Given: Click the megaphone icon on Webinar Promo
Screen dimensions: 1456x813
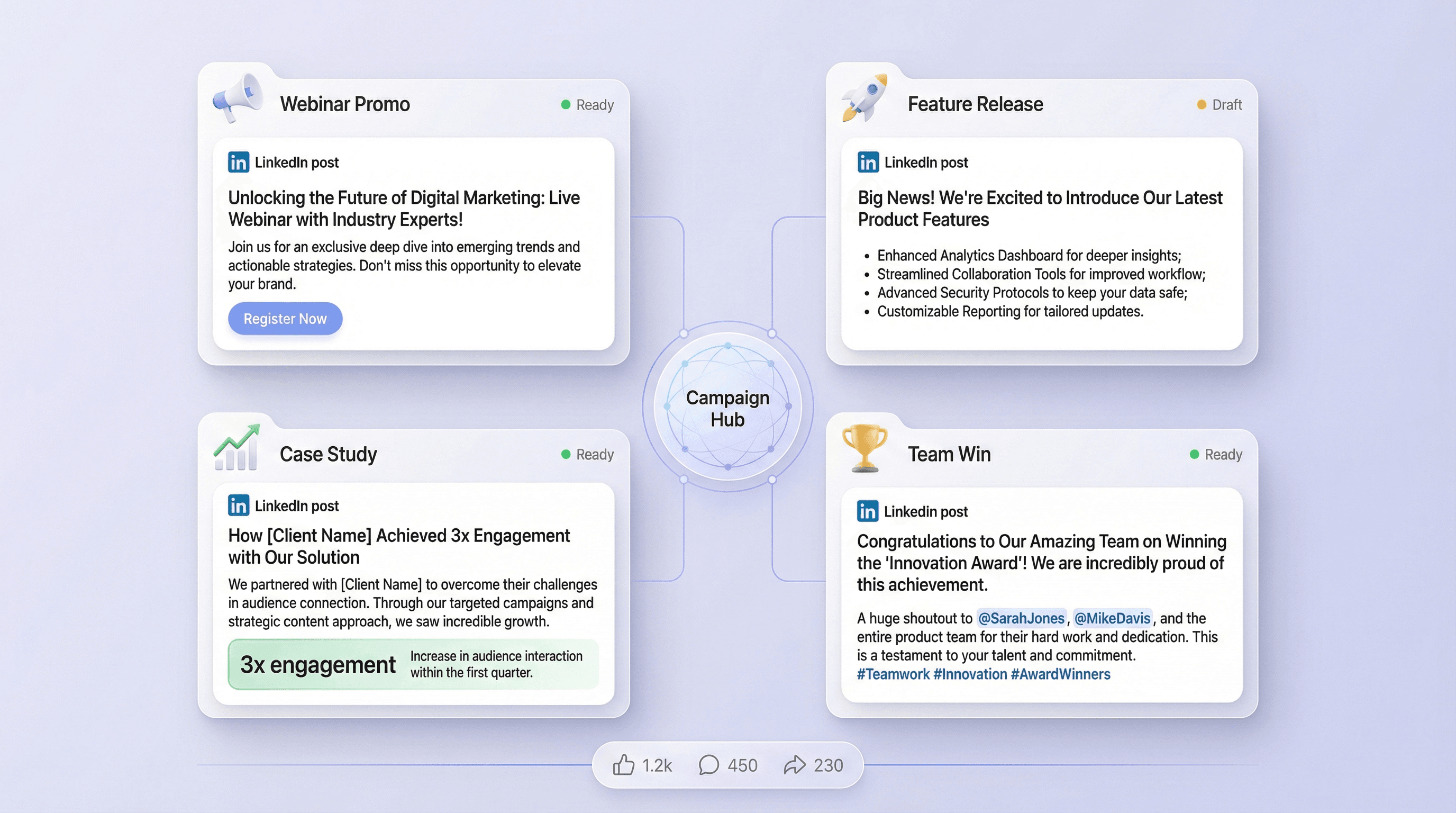Looking at the screenshot, I should point(238,98).
